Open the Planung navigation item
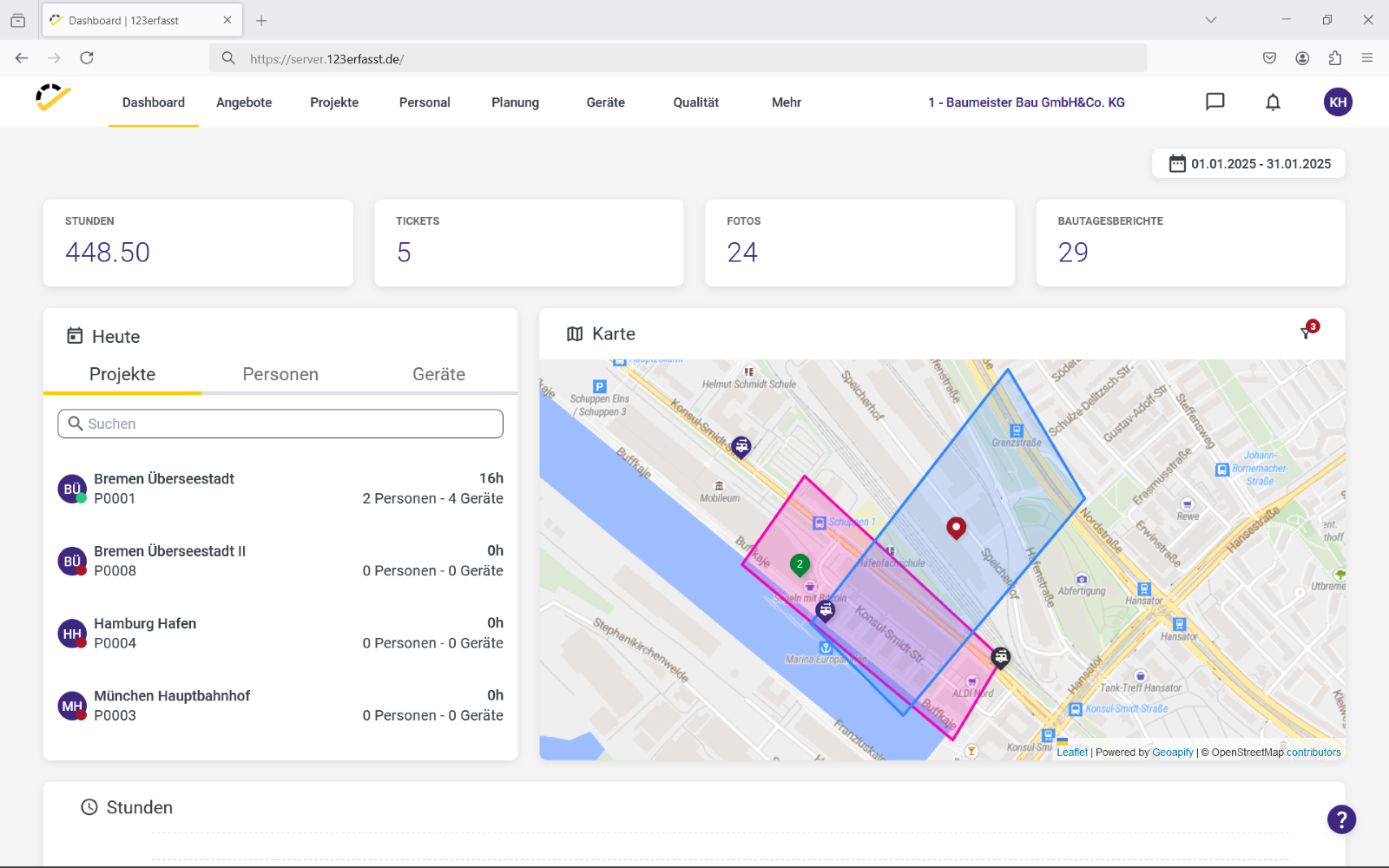The height and width of the screenshot is (868, 1389). click(516, 102)
